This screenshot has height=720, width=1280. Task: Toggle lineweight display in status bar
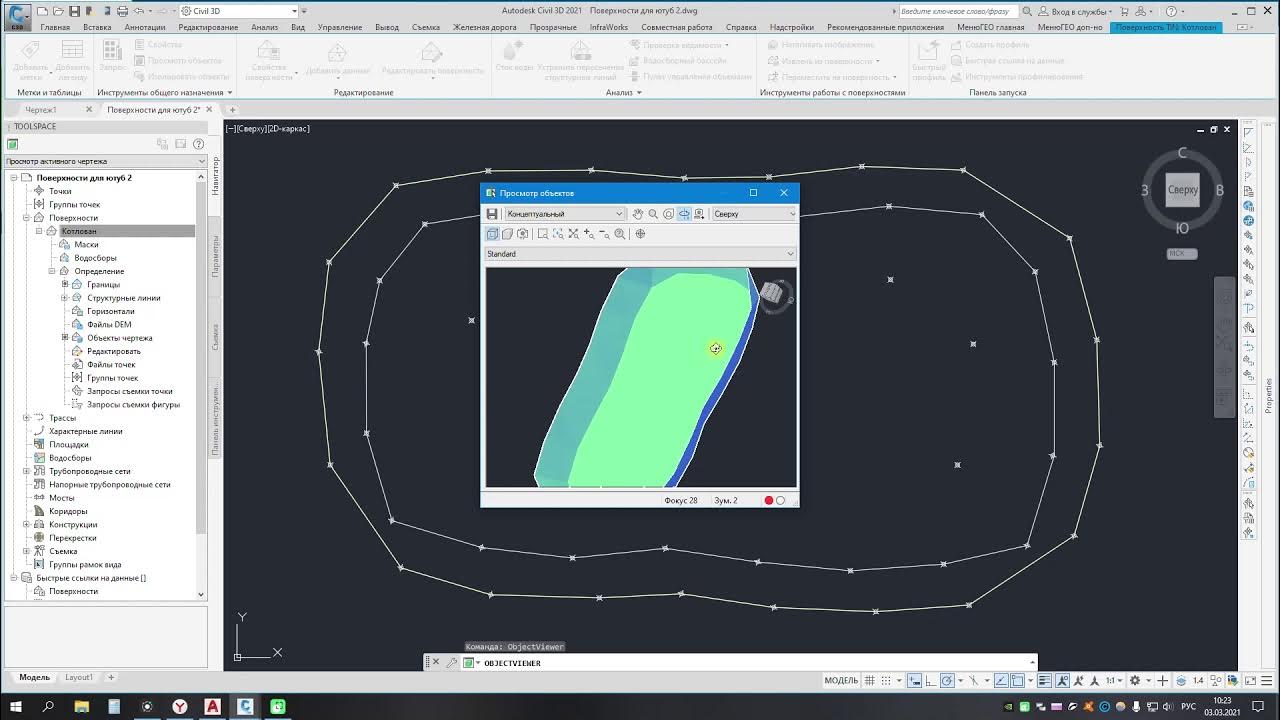pyautogui.click(x=1044, y=680)
